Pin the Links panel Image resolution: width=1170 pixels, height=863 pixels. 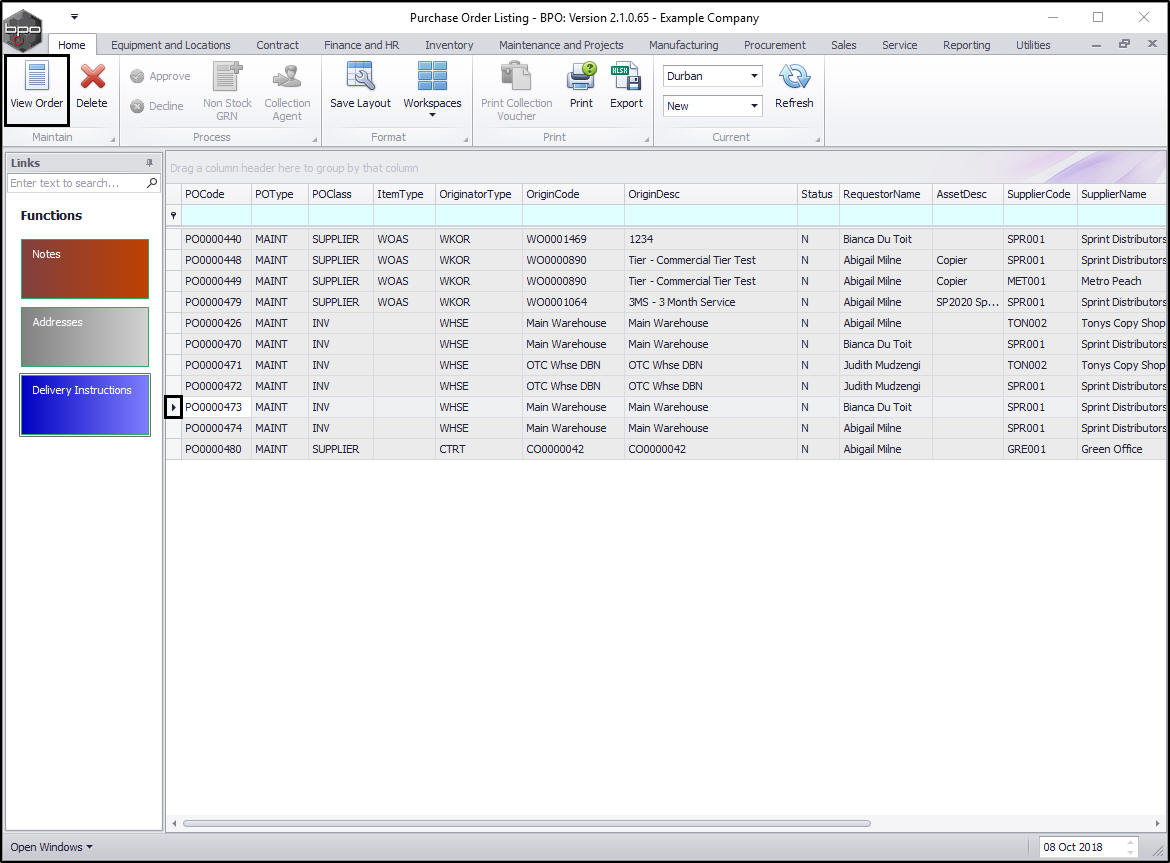click(x=149, y=163)
